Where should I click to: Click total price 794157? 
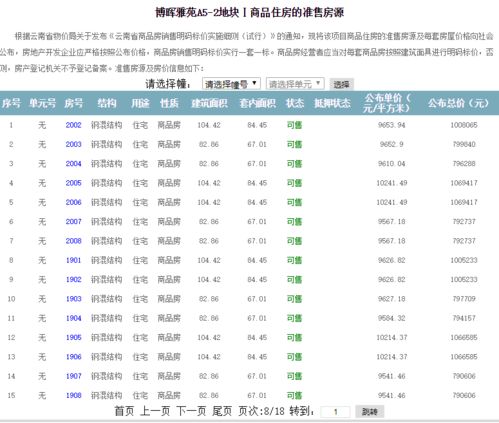coord(464,318)
